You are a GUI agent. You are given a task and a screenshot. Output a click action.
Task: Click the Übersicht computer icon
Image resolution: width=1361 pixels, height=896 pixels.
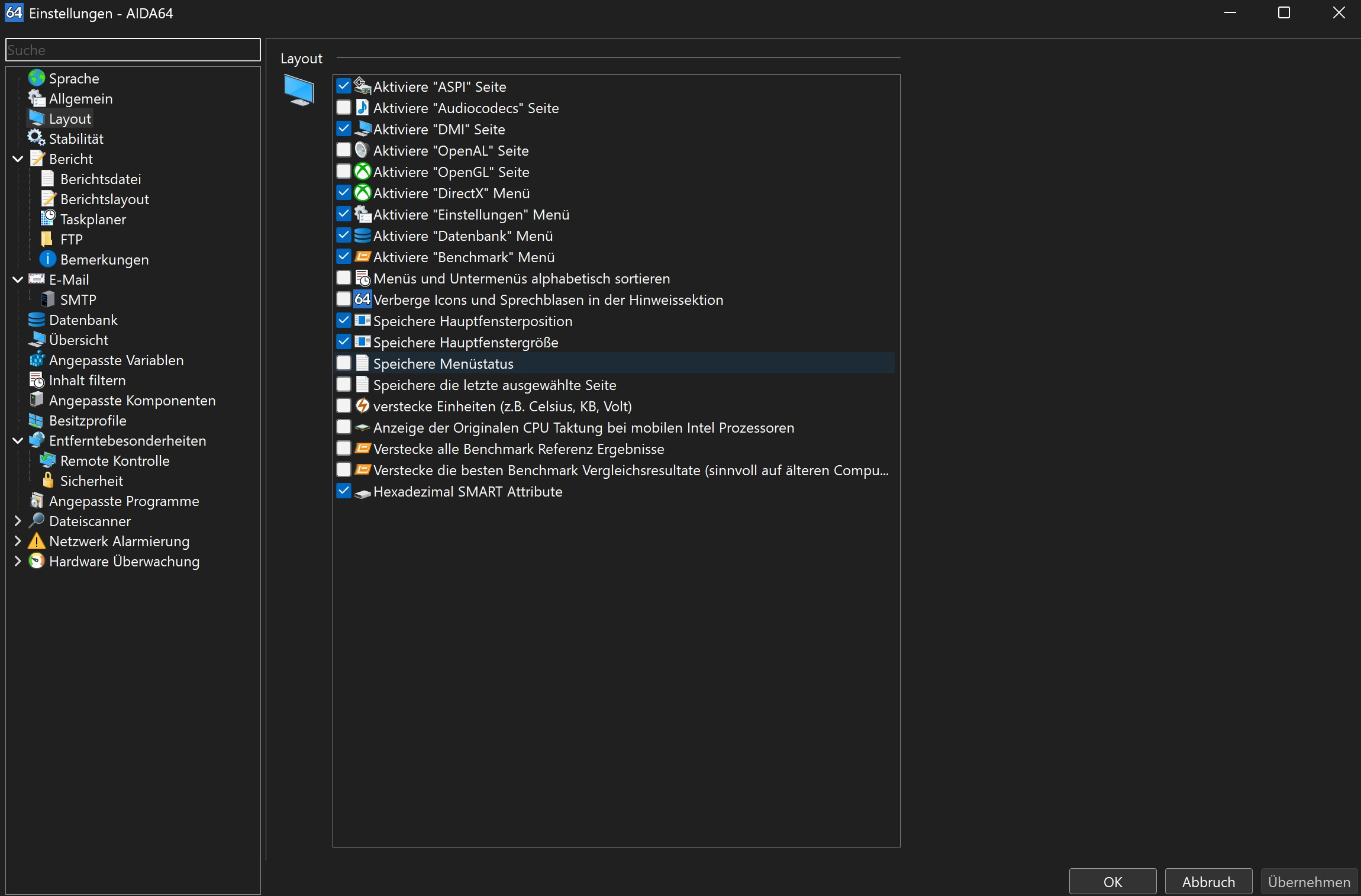coord(37,340)
